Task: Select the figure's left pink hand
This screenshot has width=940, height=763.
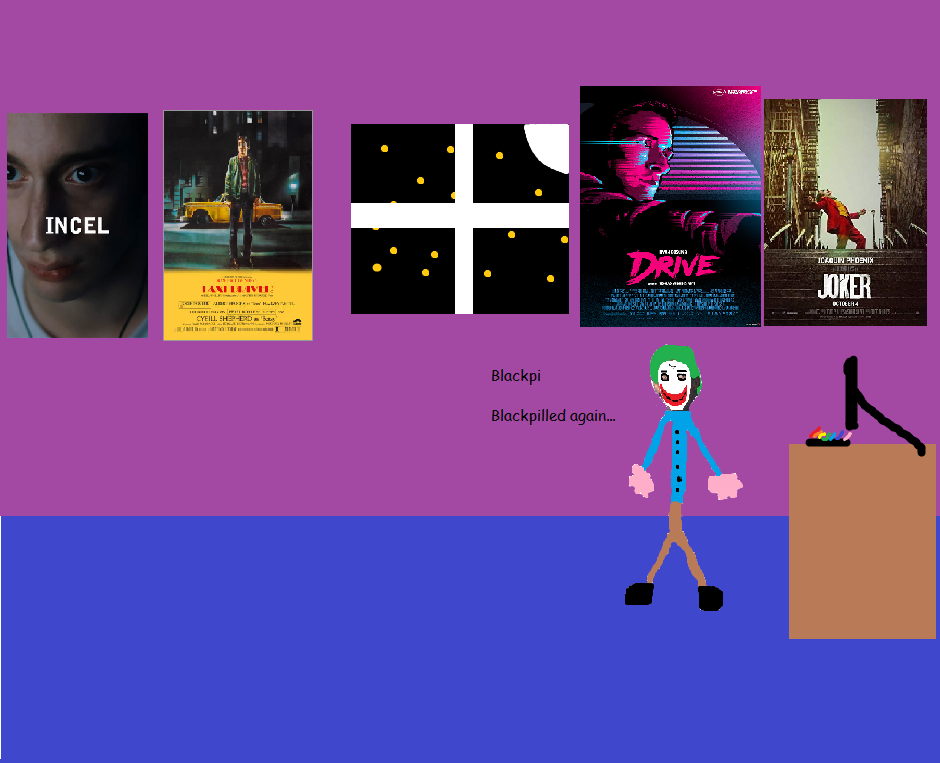Action: tap(641, 481)
